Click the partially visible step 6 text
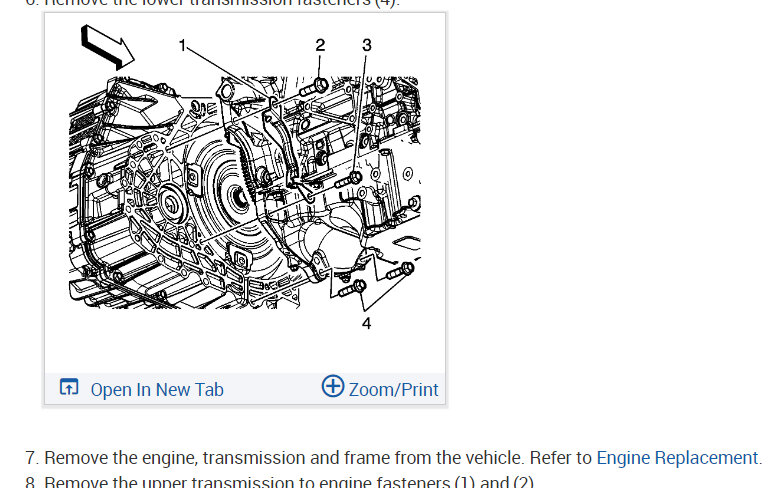Viewport: 778px width, 488px height. (x=212, y=3)
